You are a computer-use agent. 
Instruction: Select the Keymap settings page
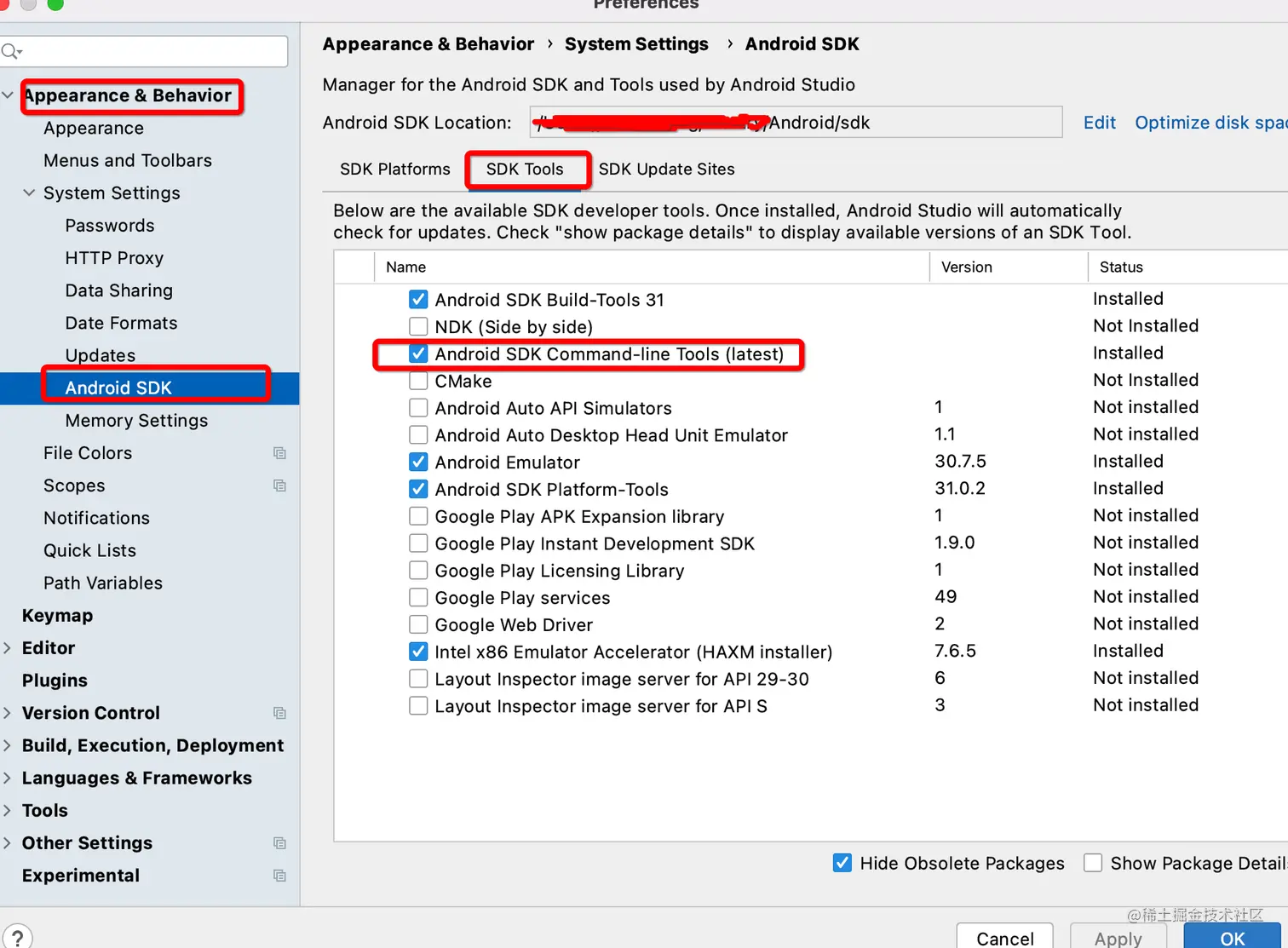click(57, 616)
